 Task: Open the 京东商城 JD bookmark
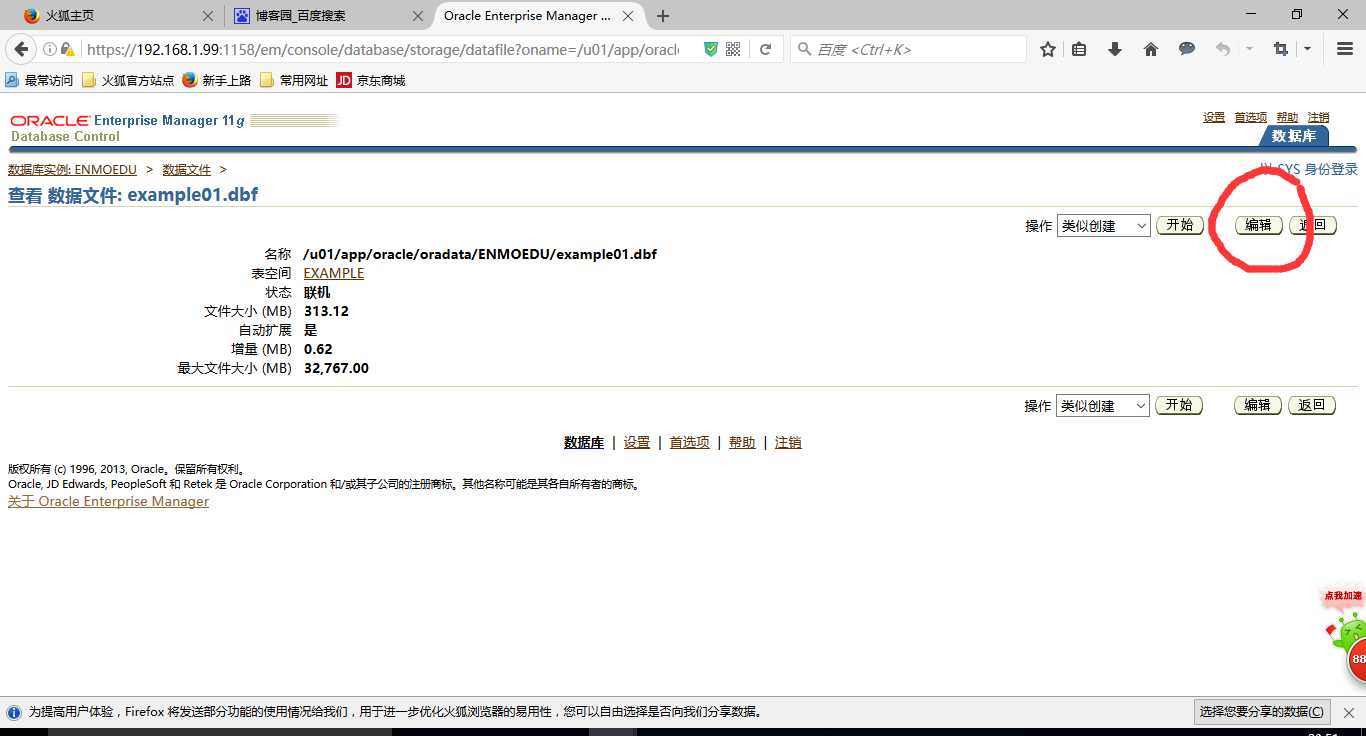(371, 80)
